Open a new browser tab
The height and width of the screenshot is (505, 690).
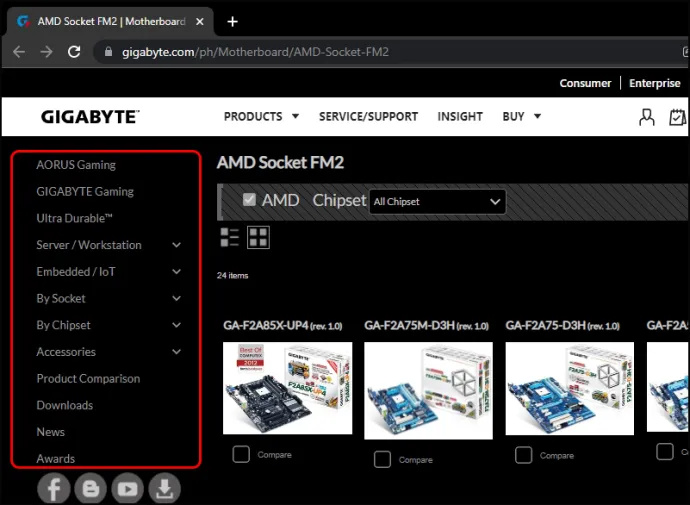point(232,21)
